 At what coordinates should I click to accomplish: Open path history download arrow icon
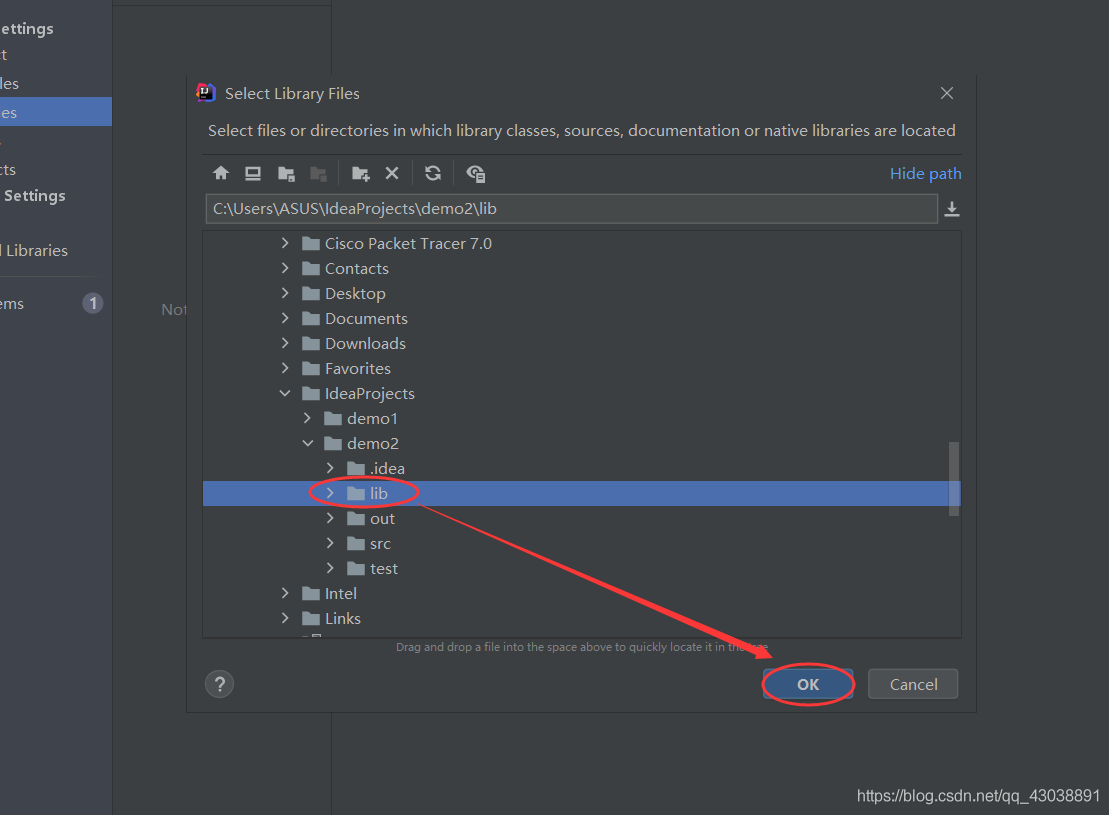952,209
